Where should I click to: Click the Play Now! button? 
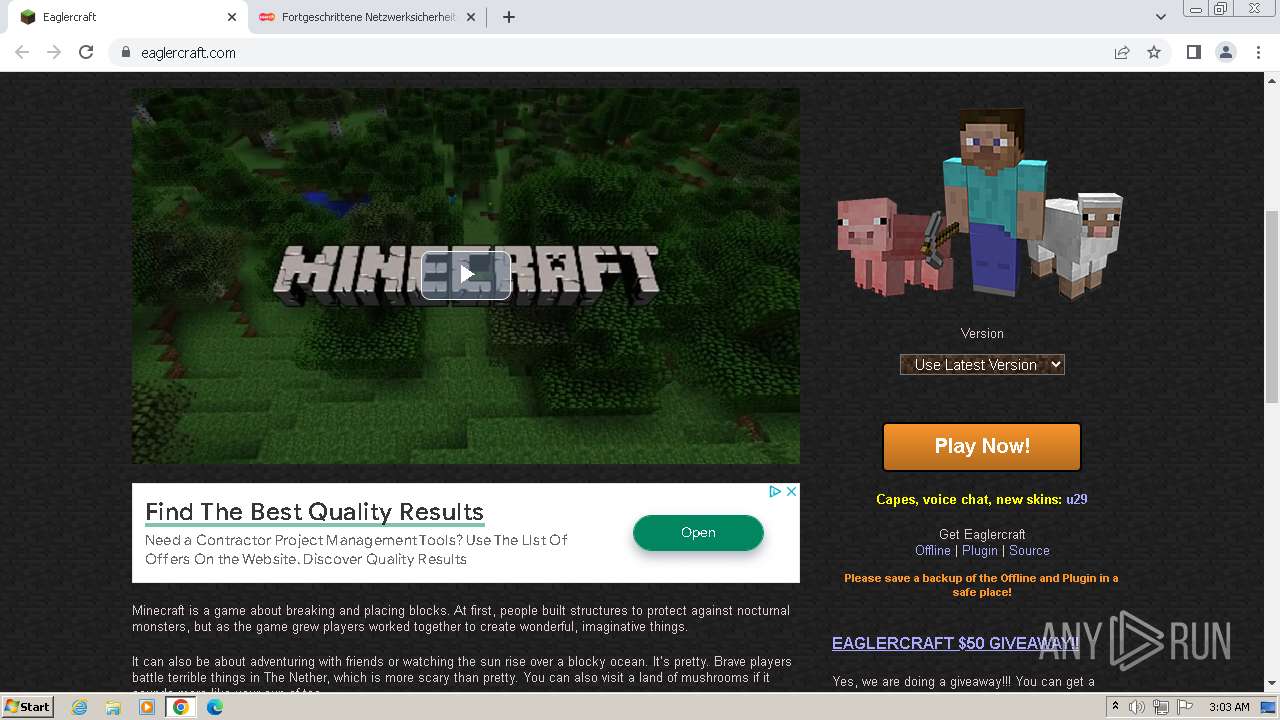[x=982, y=446]
